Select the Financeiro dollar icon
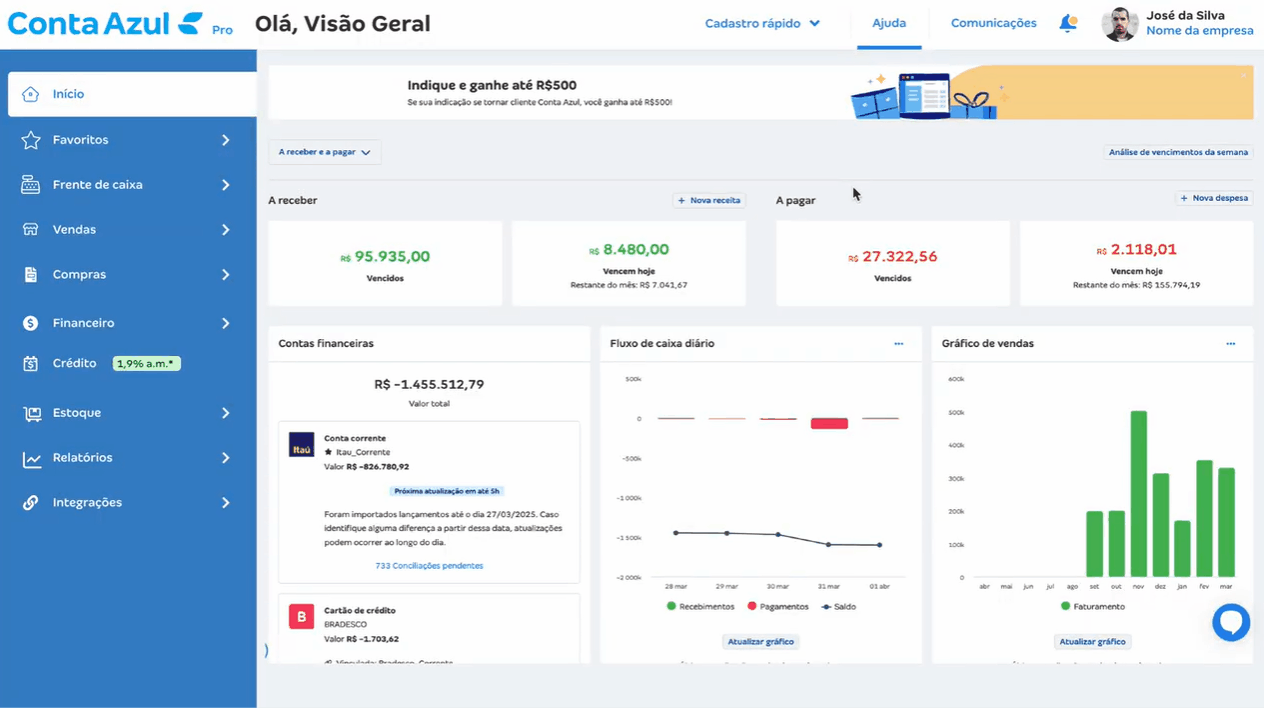Viewport: 1264px width, 708px height. (x=27, y=322)
